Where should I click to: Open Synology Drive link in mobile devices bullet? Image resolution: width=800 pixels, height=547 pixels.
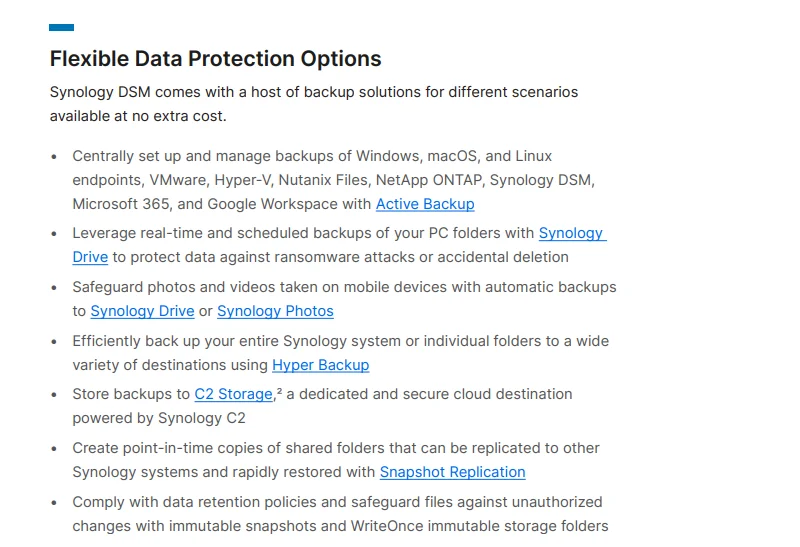tap(142, 311)
